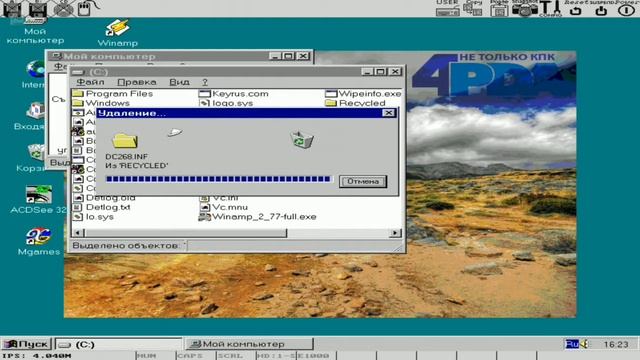Click the horizontal scrollbar thumb in C: window
Viewport: 640px width, 360px height.
pos(185,233)
